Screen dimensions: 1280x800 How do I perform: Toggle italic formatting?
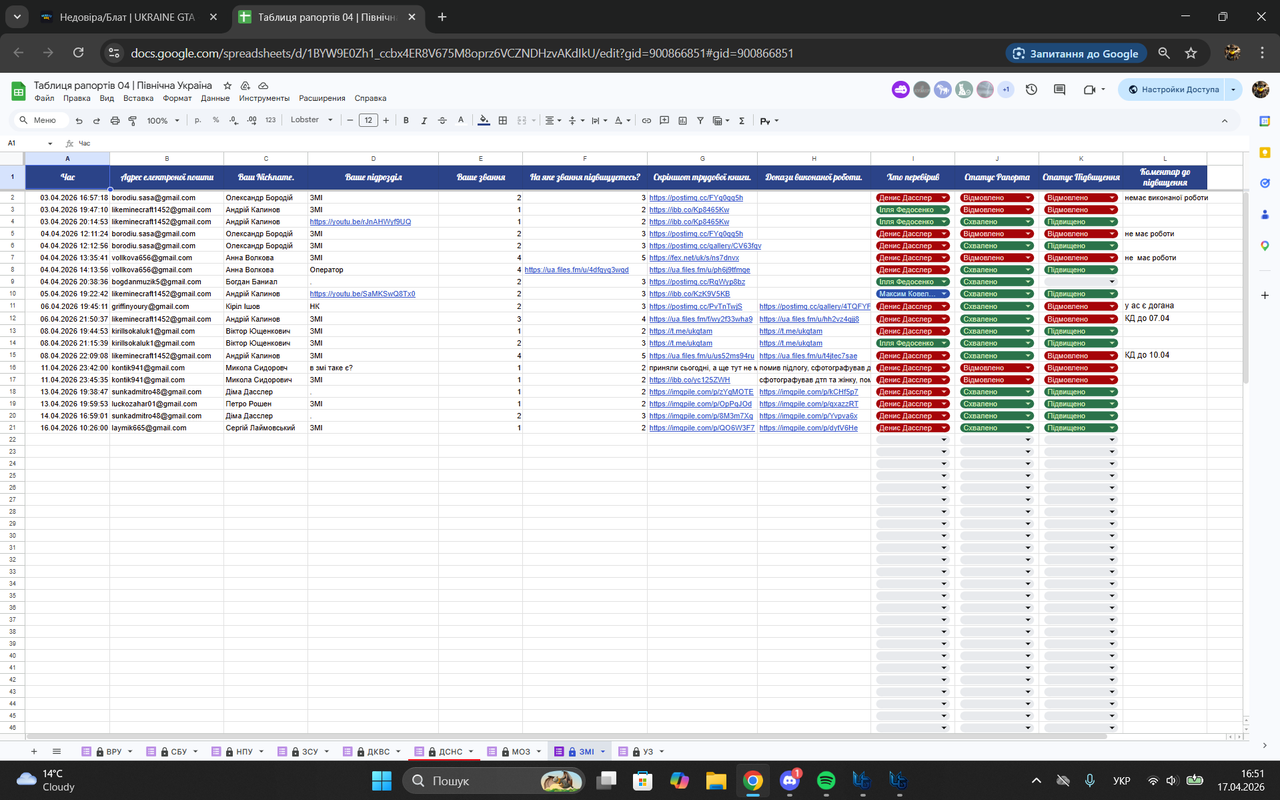[x=424, y=120]
